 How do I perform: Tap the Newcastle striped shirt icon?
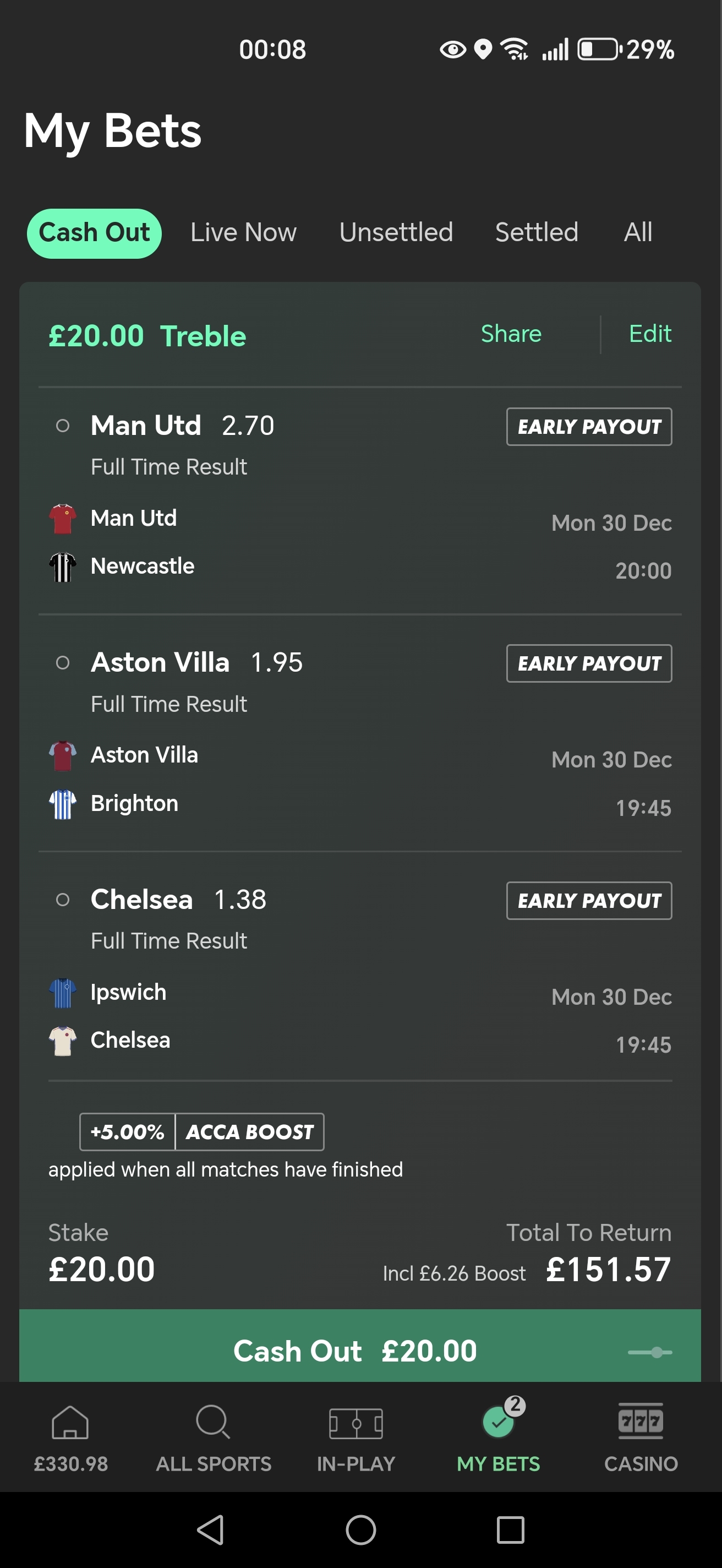(x=63, y=567)
